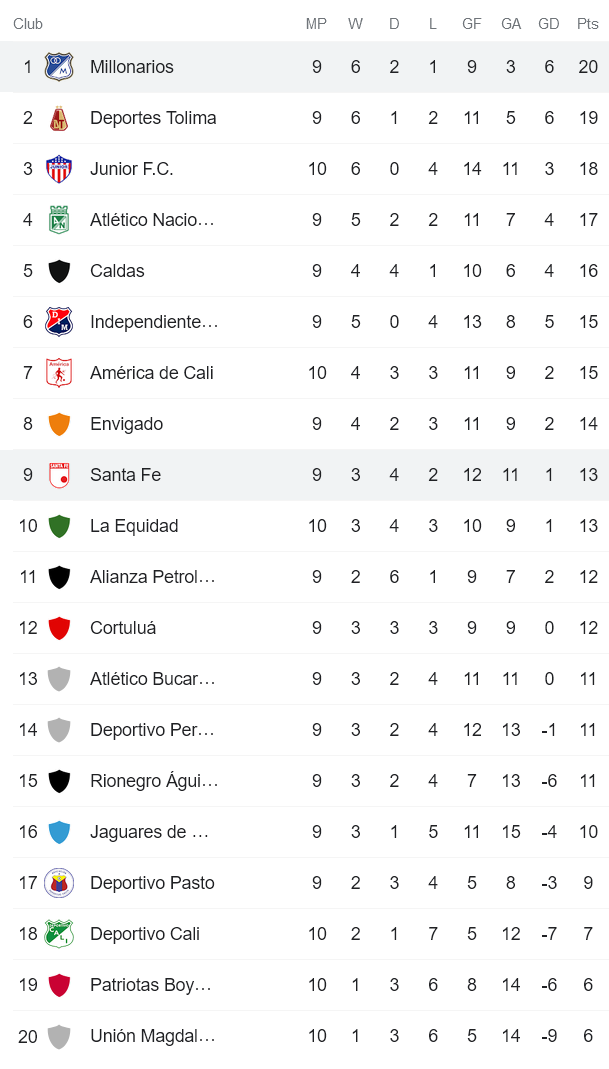Select the América de Cali crest
This screenshot has height=1069, width=609.
tap(58, 372)
